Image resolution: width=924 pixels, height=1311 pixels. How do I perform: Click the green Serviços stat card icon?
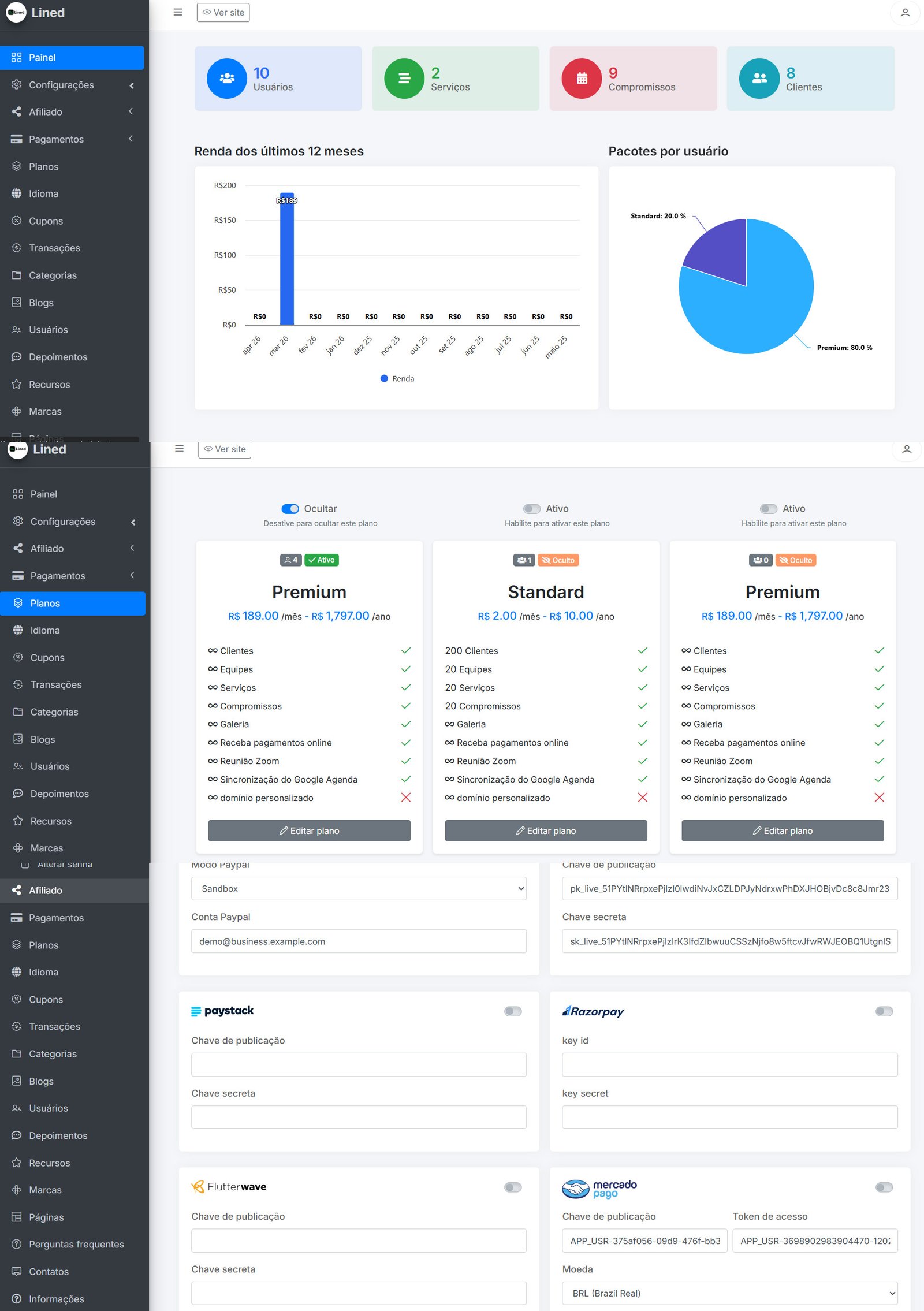coord(404,79)
